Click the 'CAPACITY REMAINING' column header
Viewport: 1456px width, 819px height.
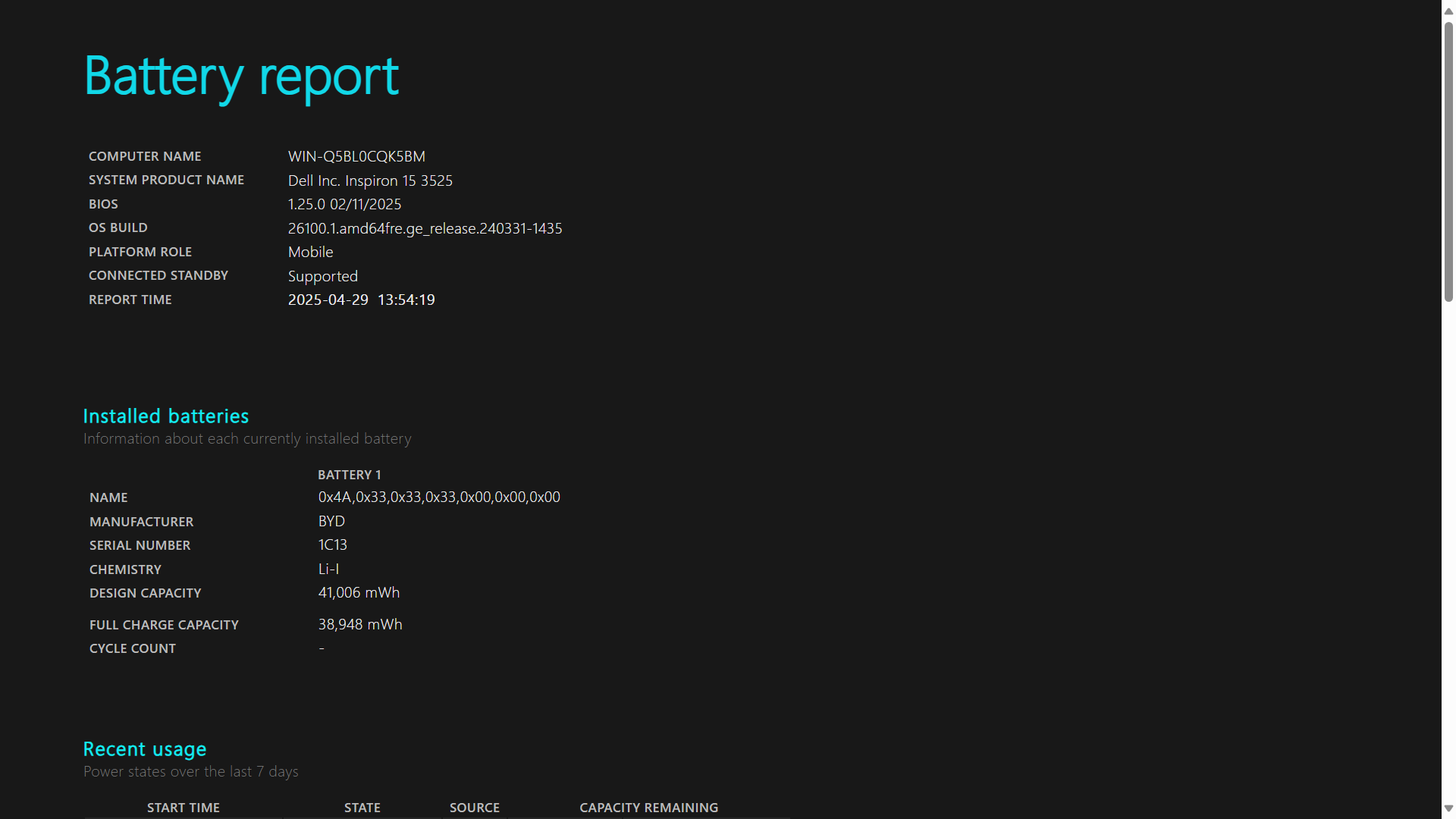(x=648, y=808)
